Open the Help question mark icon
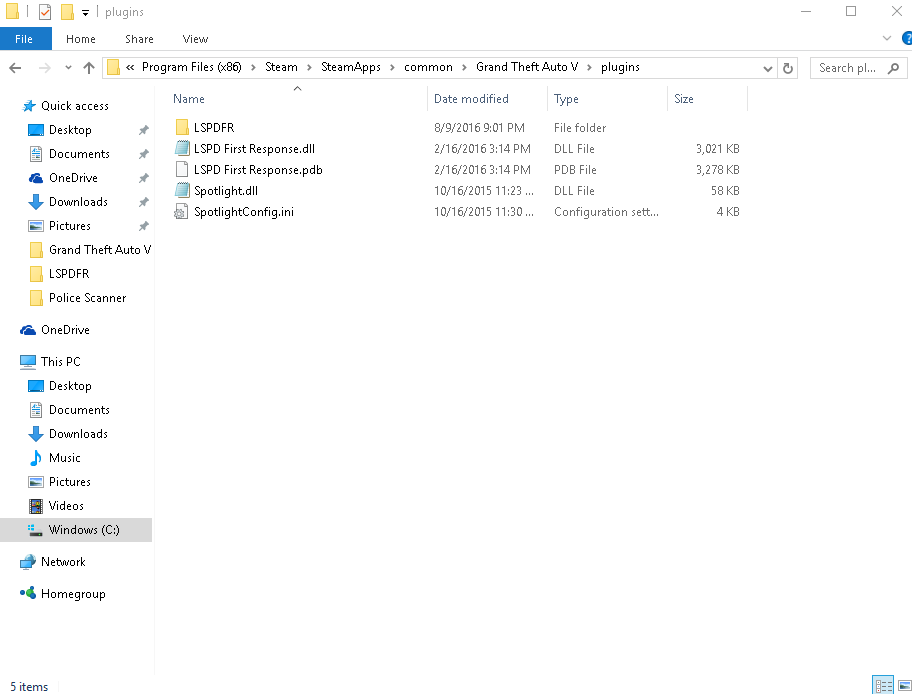912x694 pixels. pyautogui.click(x=906, y=38)
